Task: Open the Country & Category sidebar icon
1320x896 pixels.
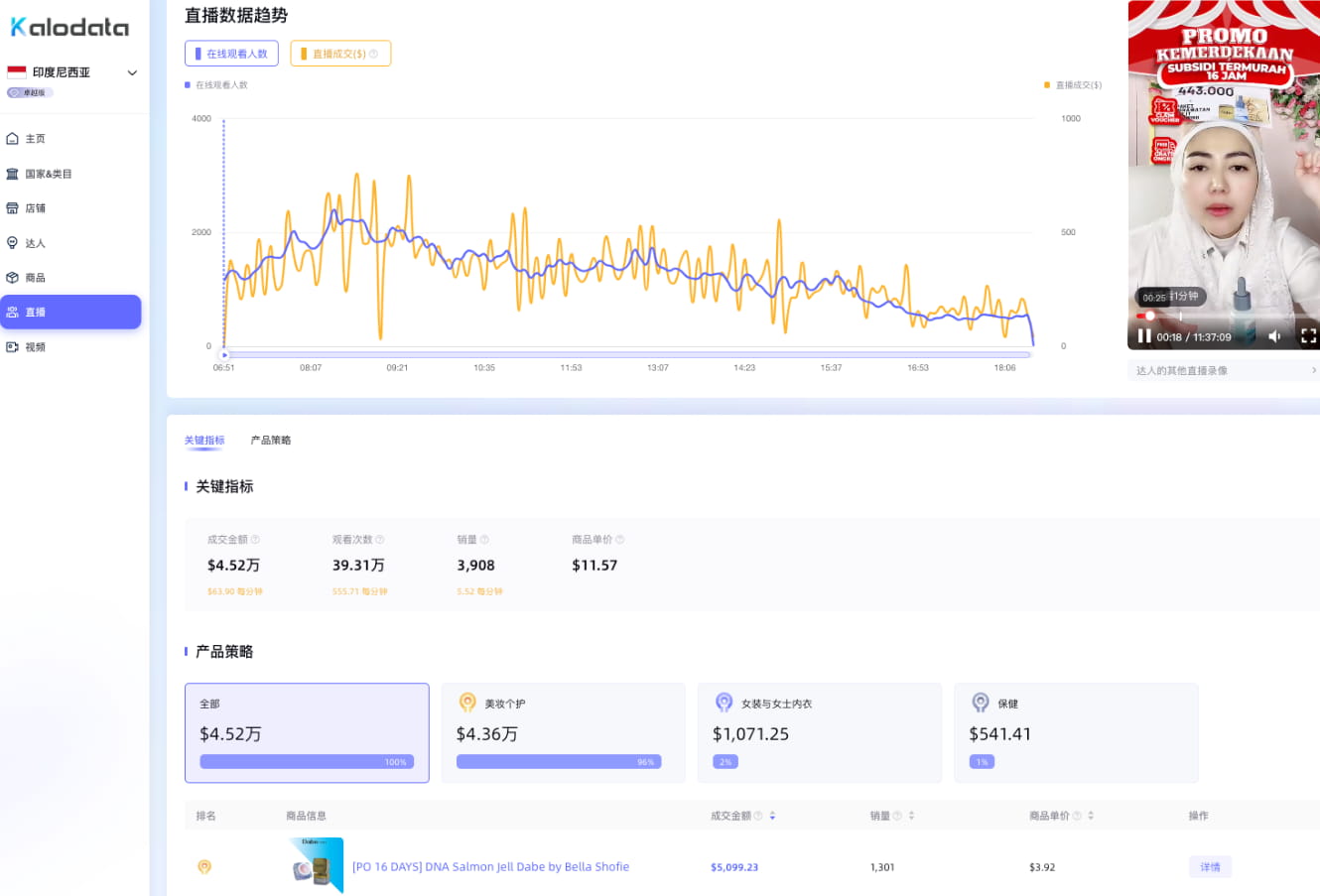Action: coord(13,174)
